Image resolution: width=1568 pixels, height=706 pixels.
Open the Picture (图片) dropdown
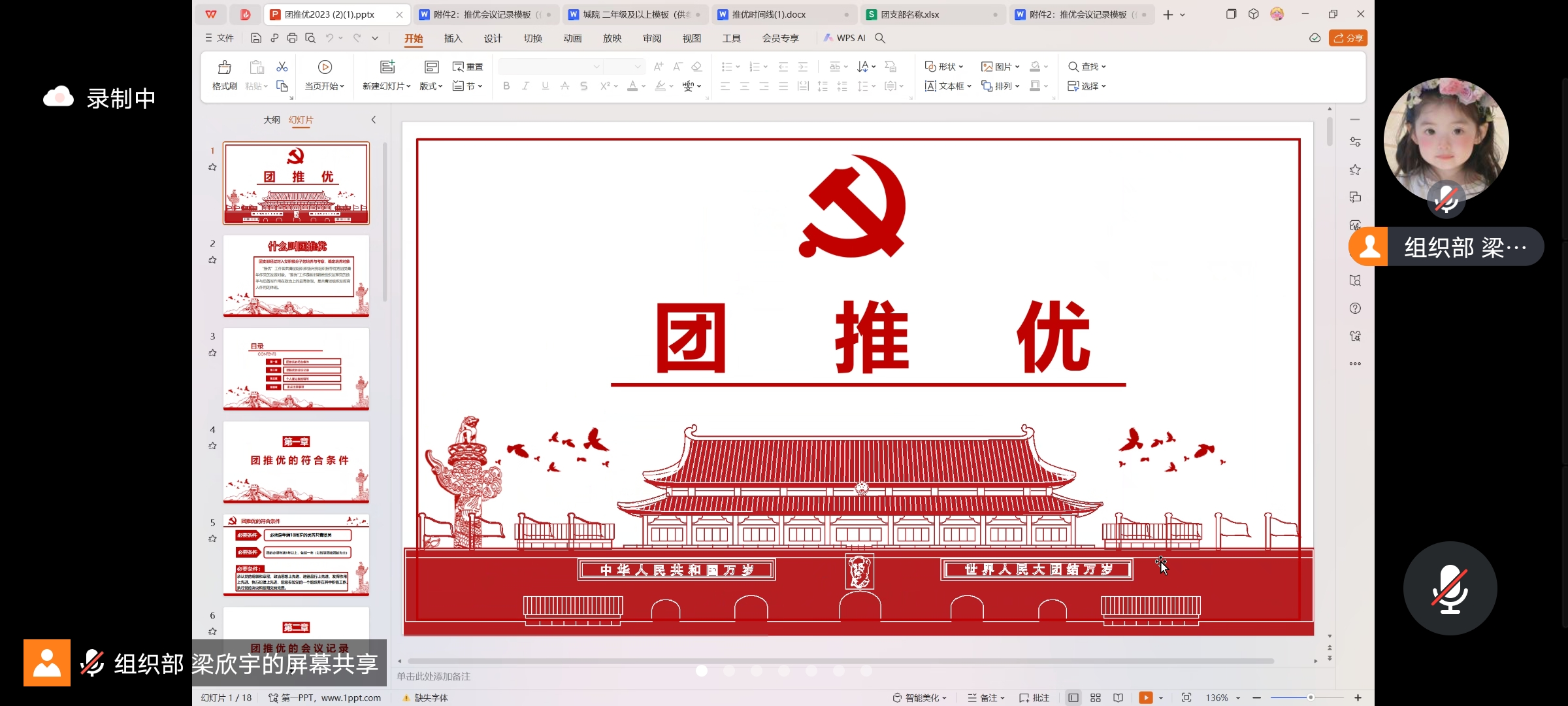[x=1000, y=67]
